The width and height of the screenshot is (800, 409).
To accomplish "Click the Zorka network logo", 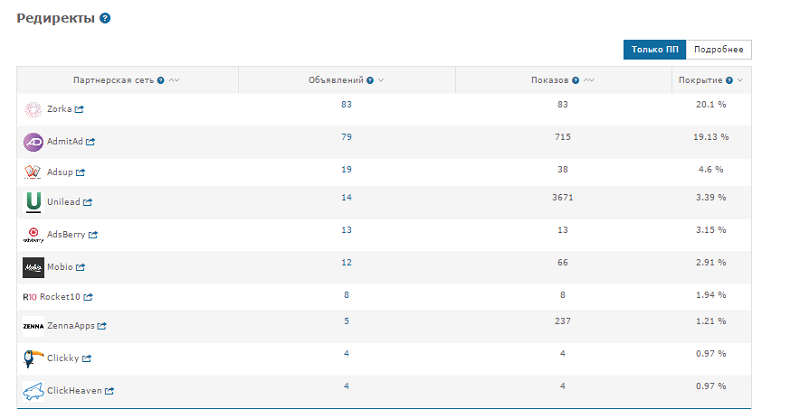I will pos(33,109).
